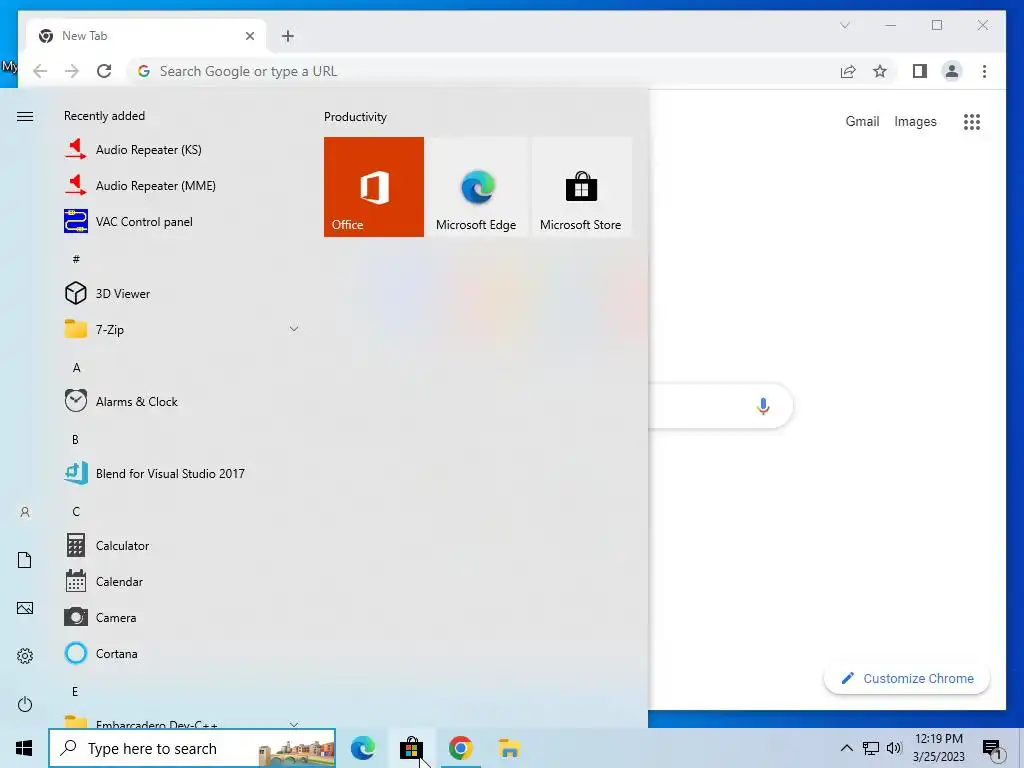Open user account icon in Start sidebar

(x=25, y=513)
